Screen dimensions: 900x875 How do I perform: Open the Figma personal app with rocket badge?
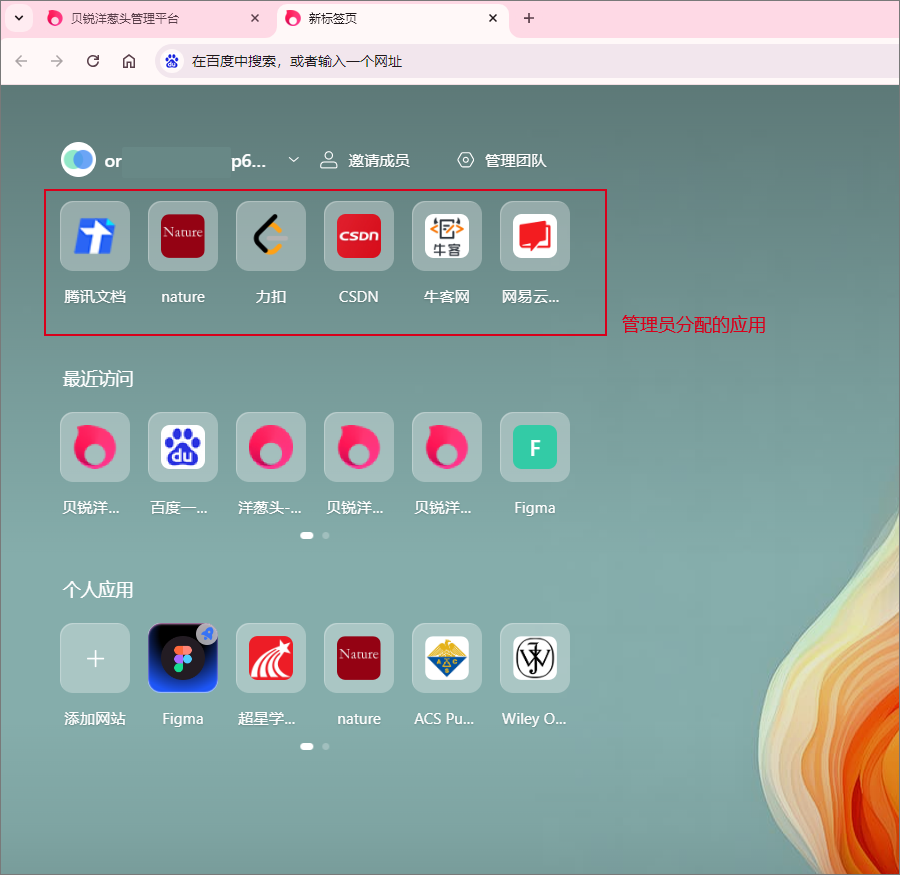[183, 658]
